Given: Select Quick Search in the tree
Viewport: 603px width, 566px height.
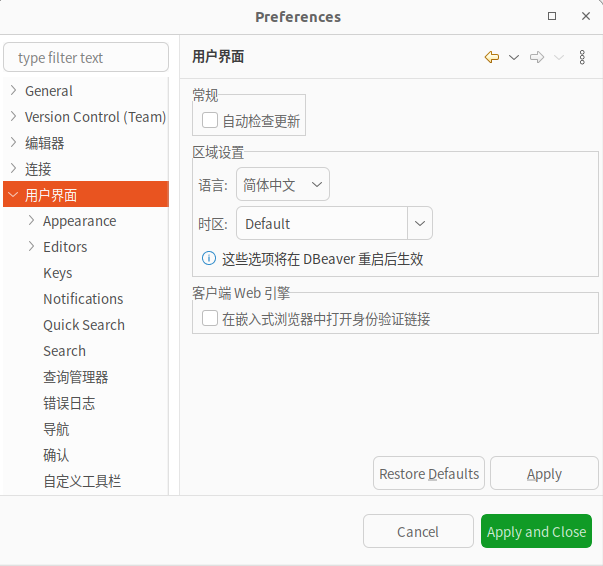Looking at the screenshot, I should 84,325.
